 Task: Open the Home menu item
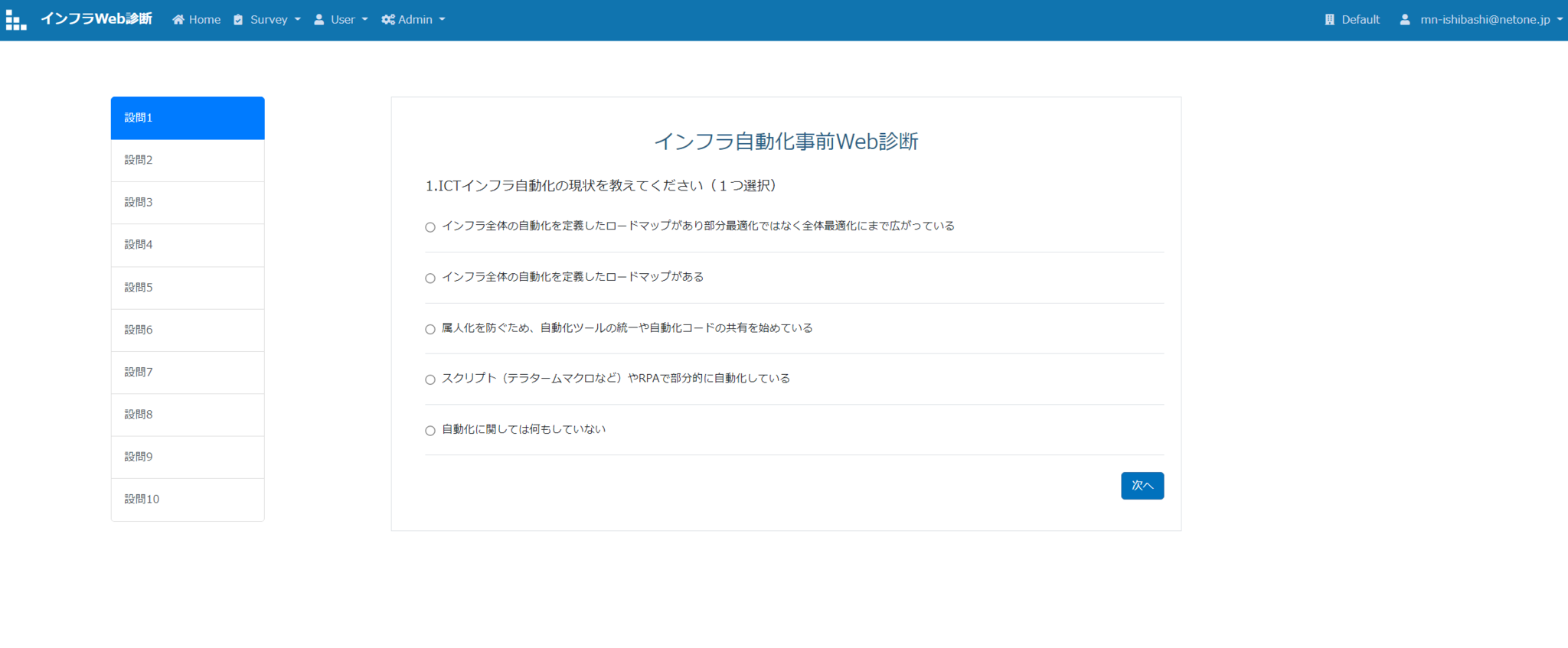[197, 20]
